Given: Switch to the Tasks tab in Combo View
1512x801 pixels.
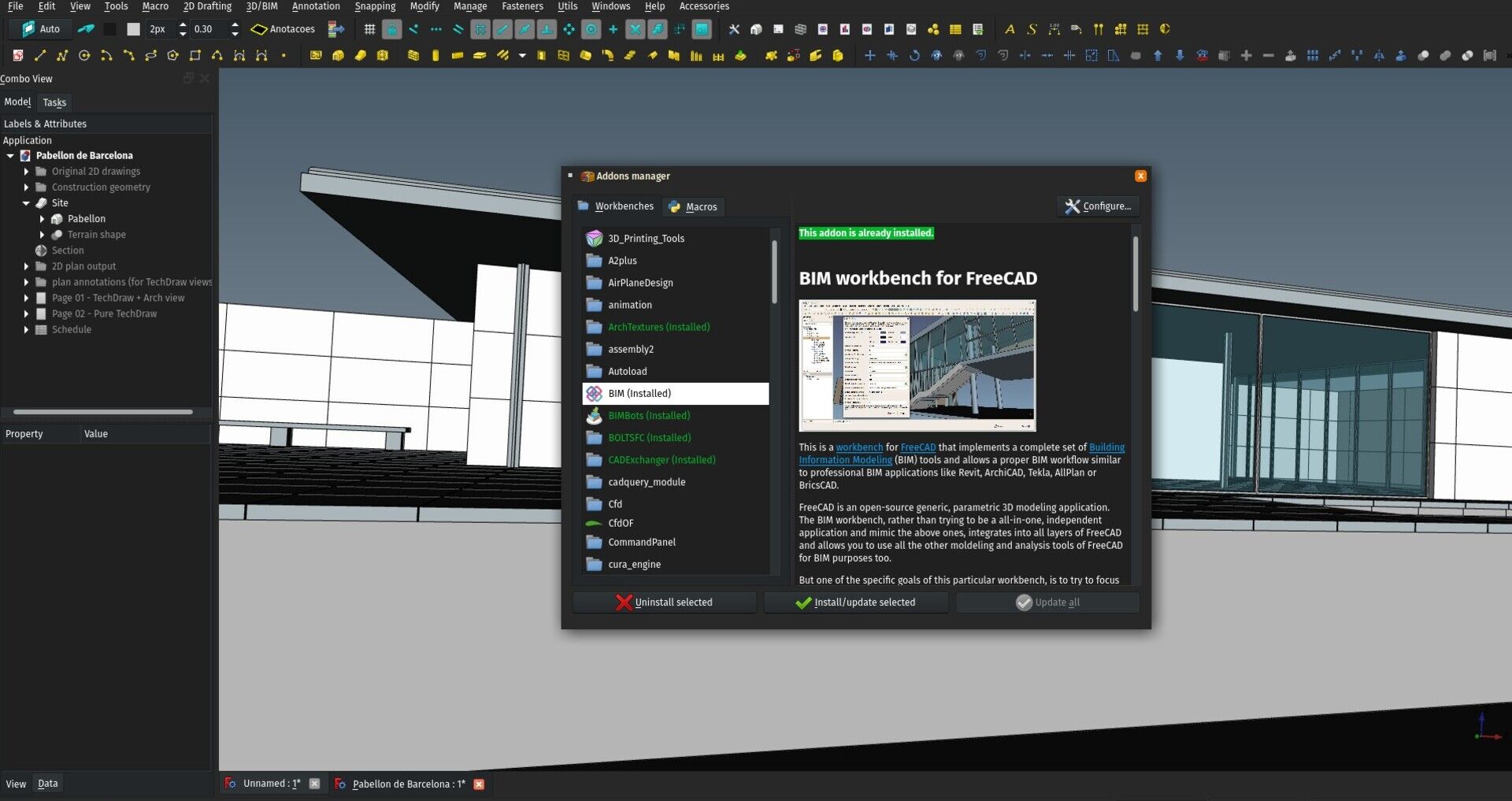Looking at the screenshot, I should [x=54, y=102].
